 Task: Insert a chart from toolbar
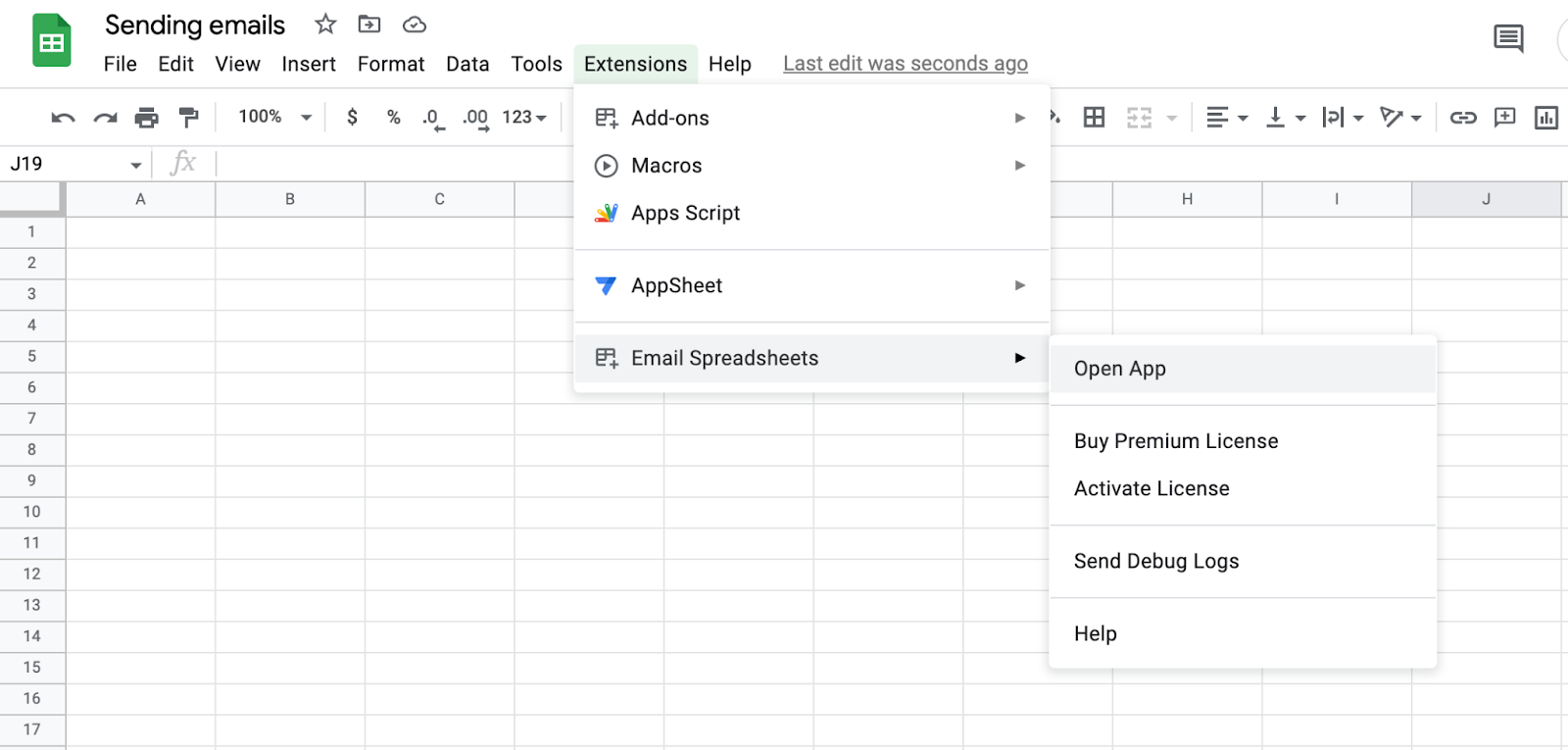coord(1546,118)
